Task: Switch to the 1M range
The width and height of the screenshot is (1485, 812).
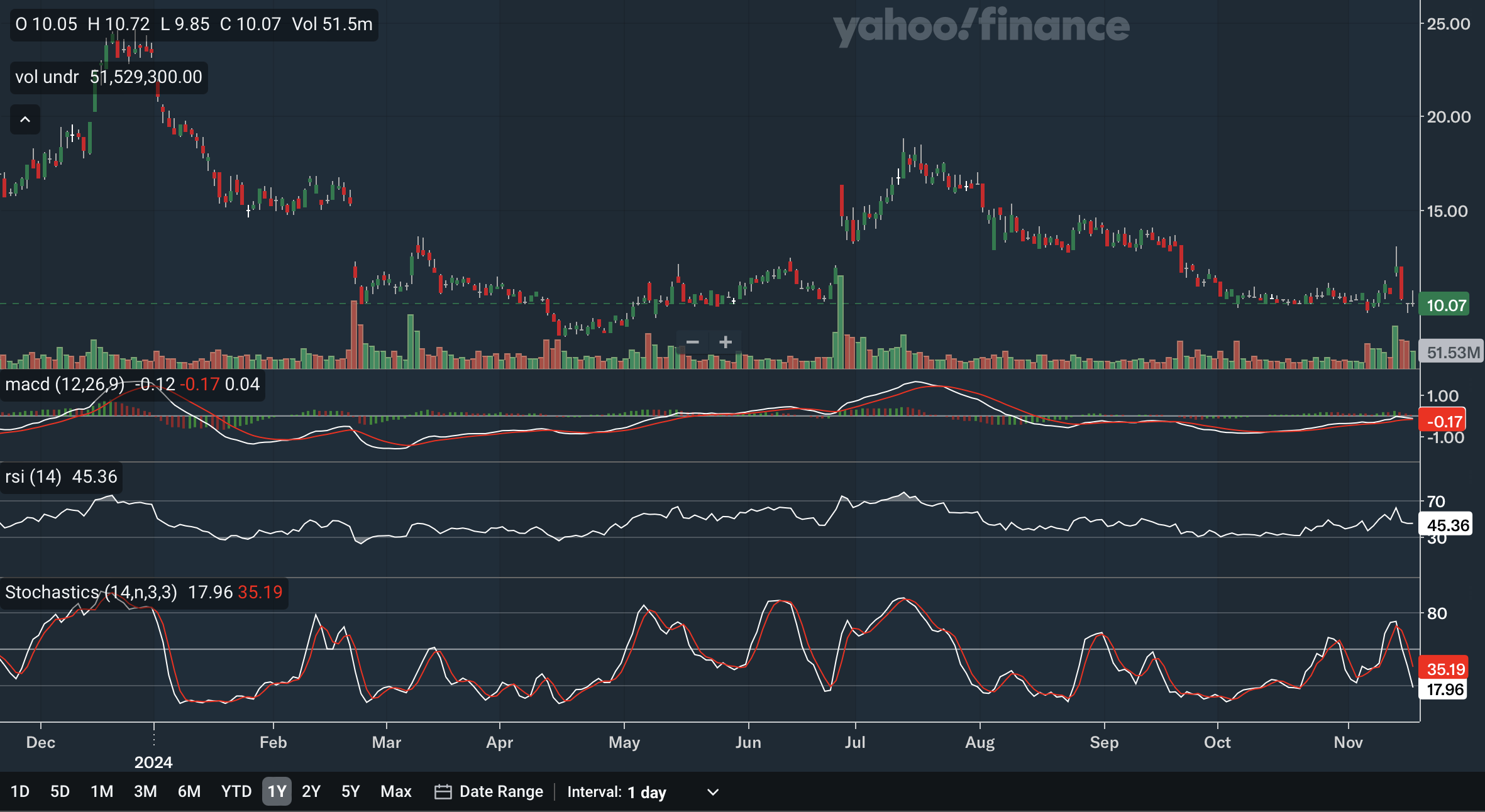Action: point(102,792)
